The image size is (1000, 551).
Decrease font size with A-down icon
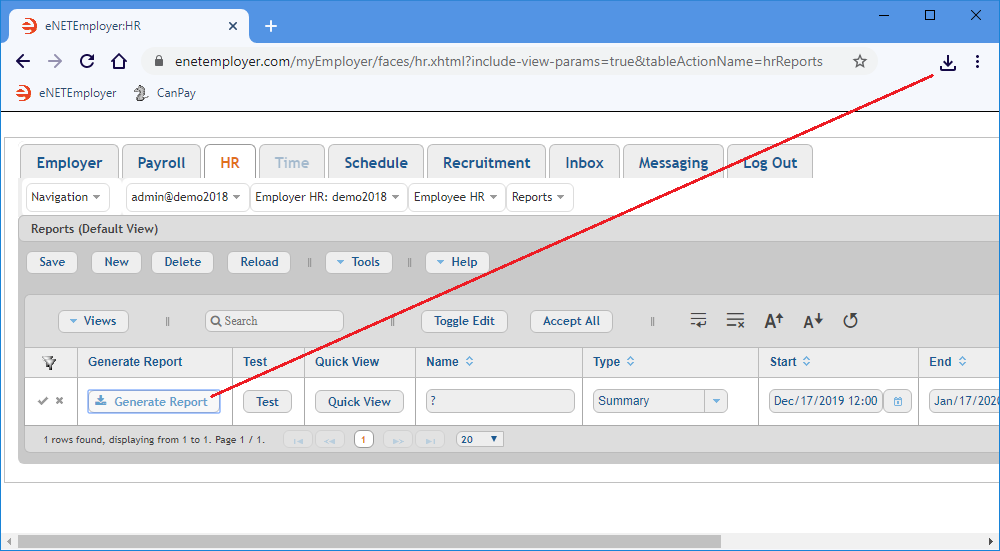(x=812, y=321)
